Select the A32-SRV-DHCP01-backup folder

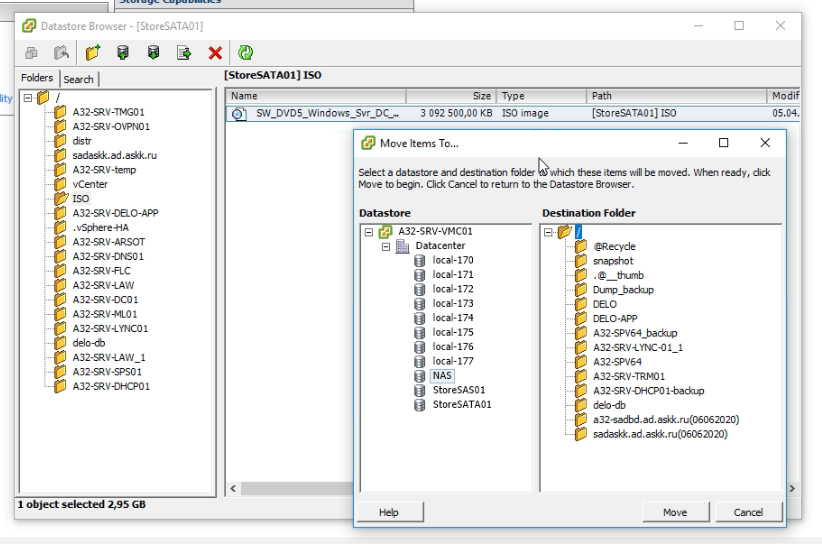click(x=648, y=391)
